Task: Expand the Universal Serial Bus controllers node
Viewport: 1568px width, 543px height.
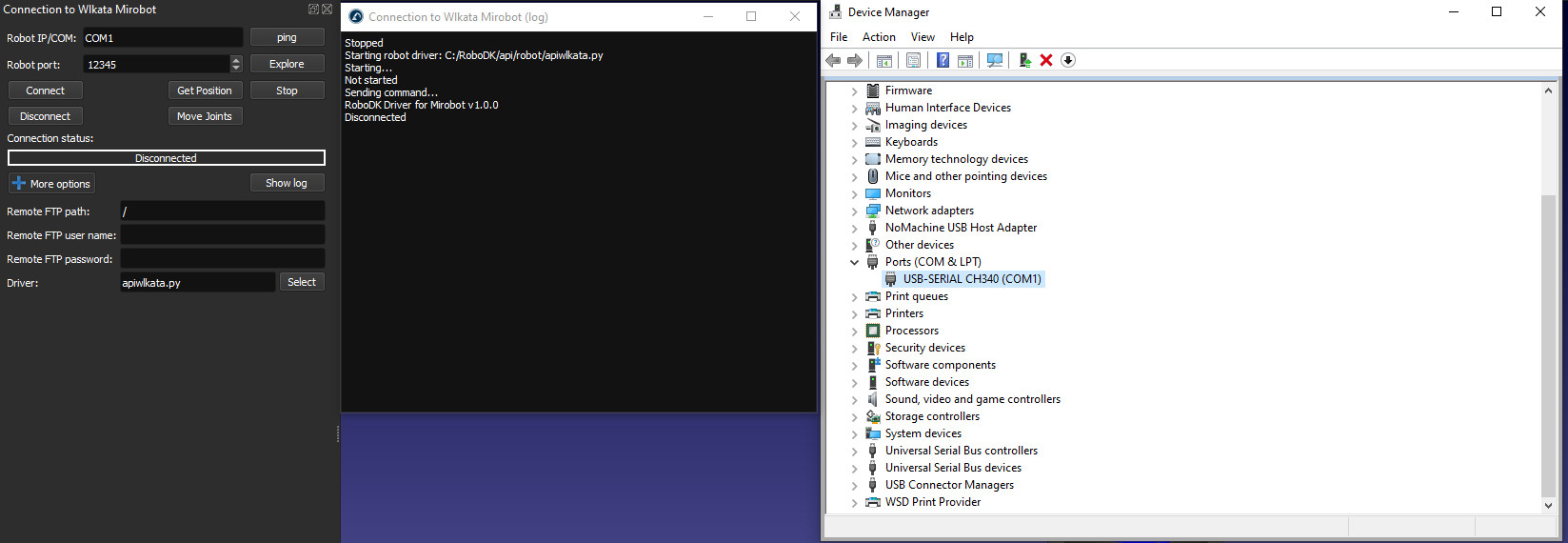Action: pyautogui.click(x=854, y=451)
